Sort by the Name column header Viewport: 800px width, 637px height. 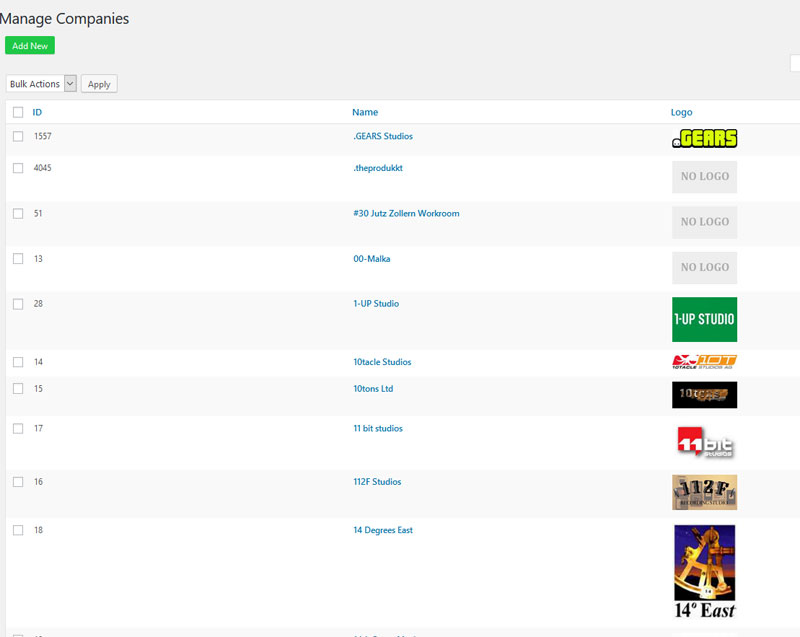[365, 112]
